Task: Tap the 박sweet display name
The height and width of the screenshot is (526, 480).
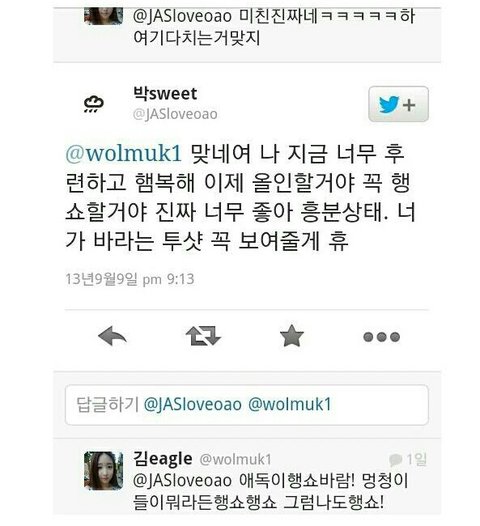Action: [165, 93]
